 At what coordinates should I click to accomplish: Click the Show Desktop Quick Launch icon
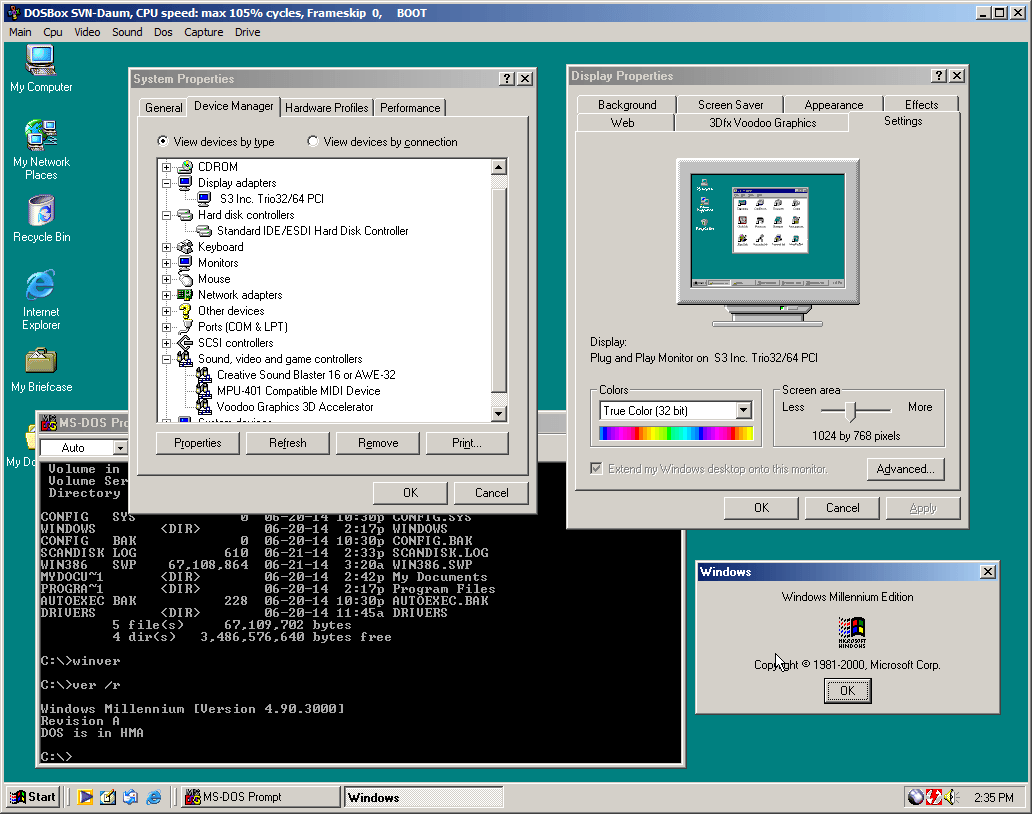[x=108, y=797]
